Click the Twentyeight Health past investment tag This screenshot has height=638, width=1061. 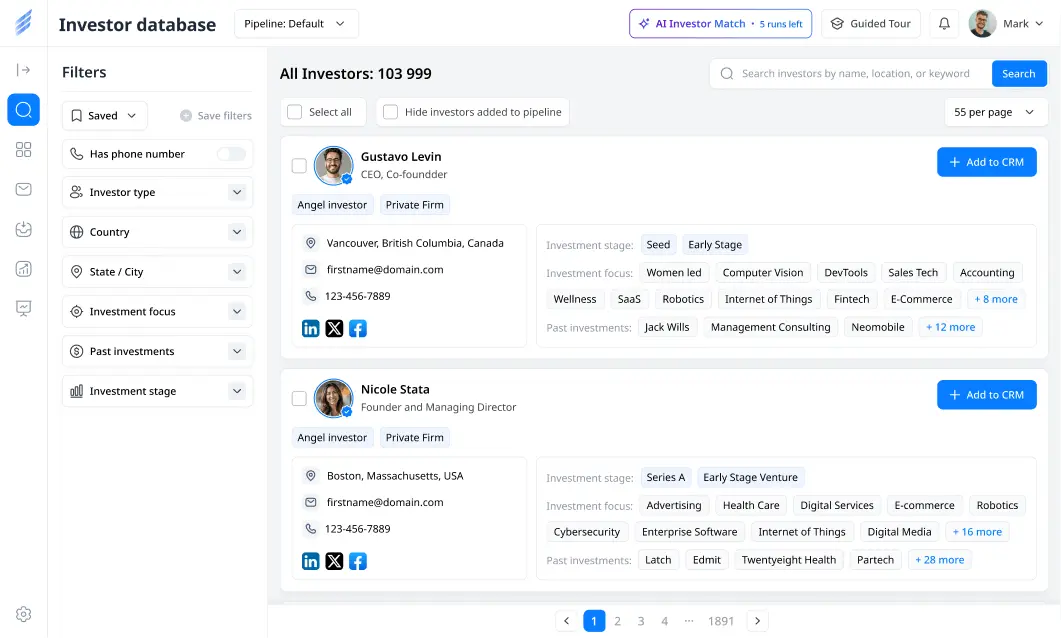pyautogui.click(x=789, y=560)
